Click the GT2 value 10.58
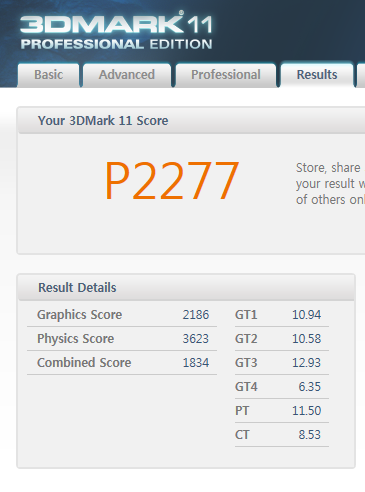Screen dimensions: 365x492 306,339
